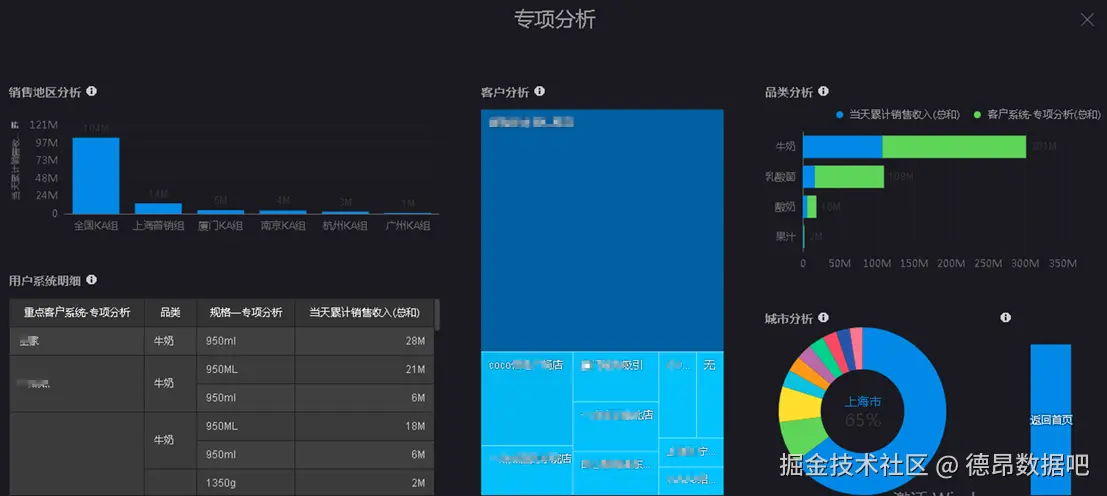Click the 用户系统明细 table scrollbar
This screenshot has width=1107, height=496.
(438, 315)
